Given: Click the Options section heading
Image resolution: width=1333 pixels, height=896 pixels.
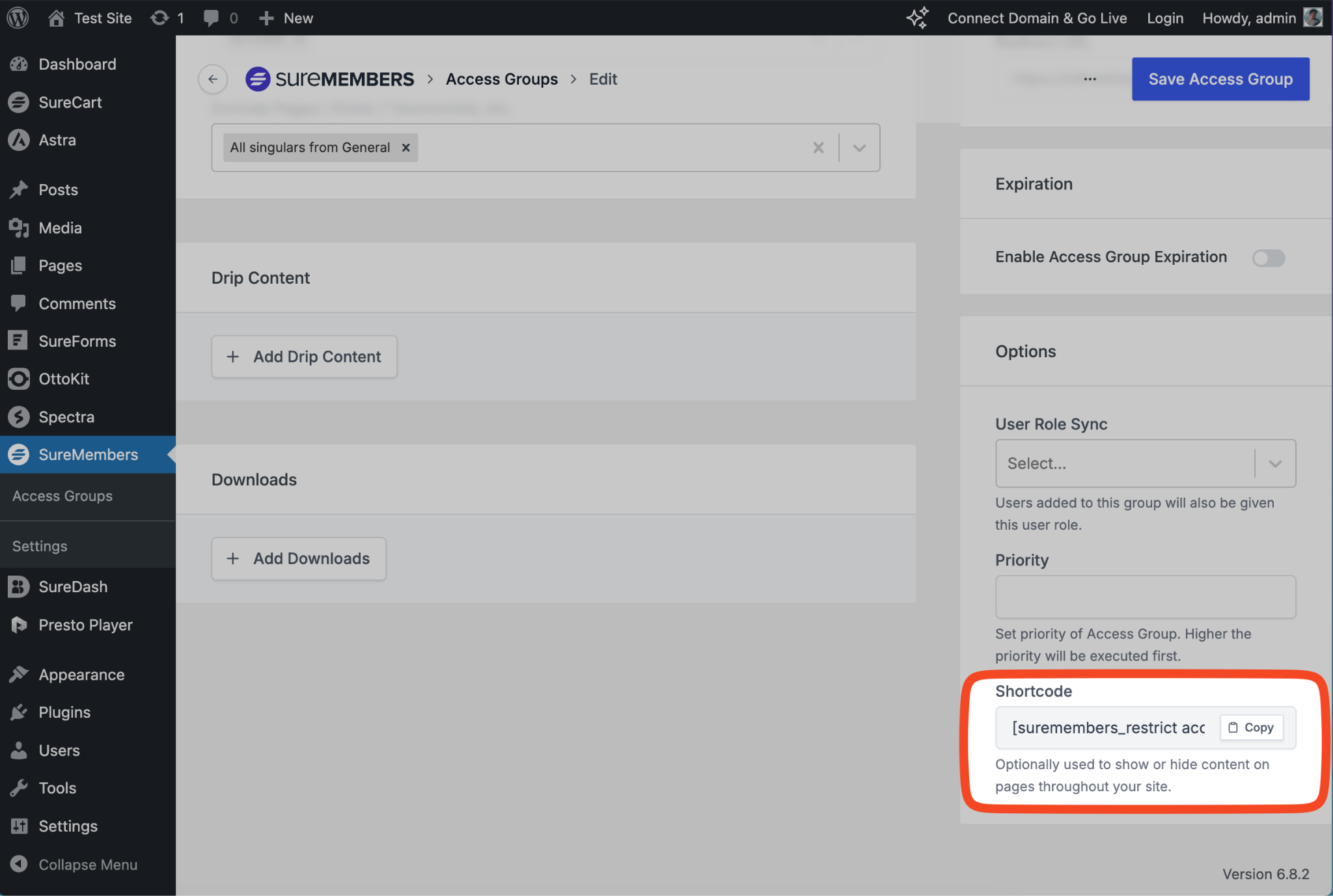Looking at the screenshot, I should coord(1025,351).
